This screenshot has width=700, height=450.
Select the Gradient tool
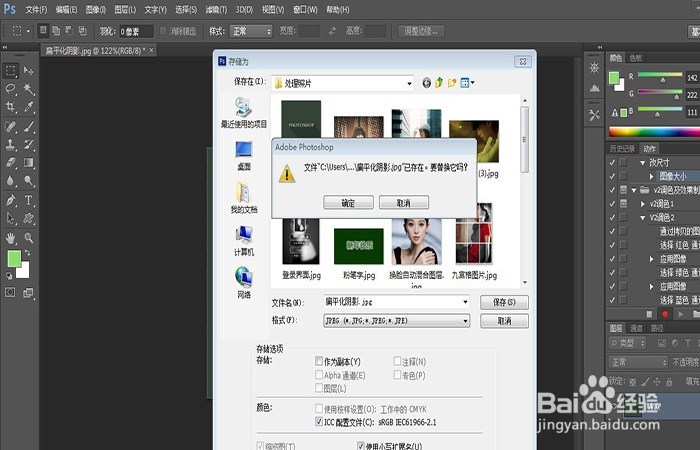(x=29, y=162)
